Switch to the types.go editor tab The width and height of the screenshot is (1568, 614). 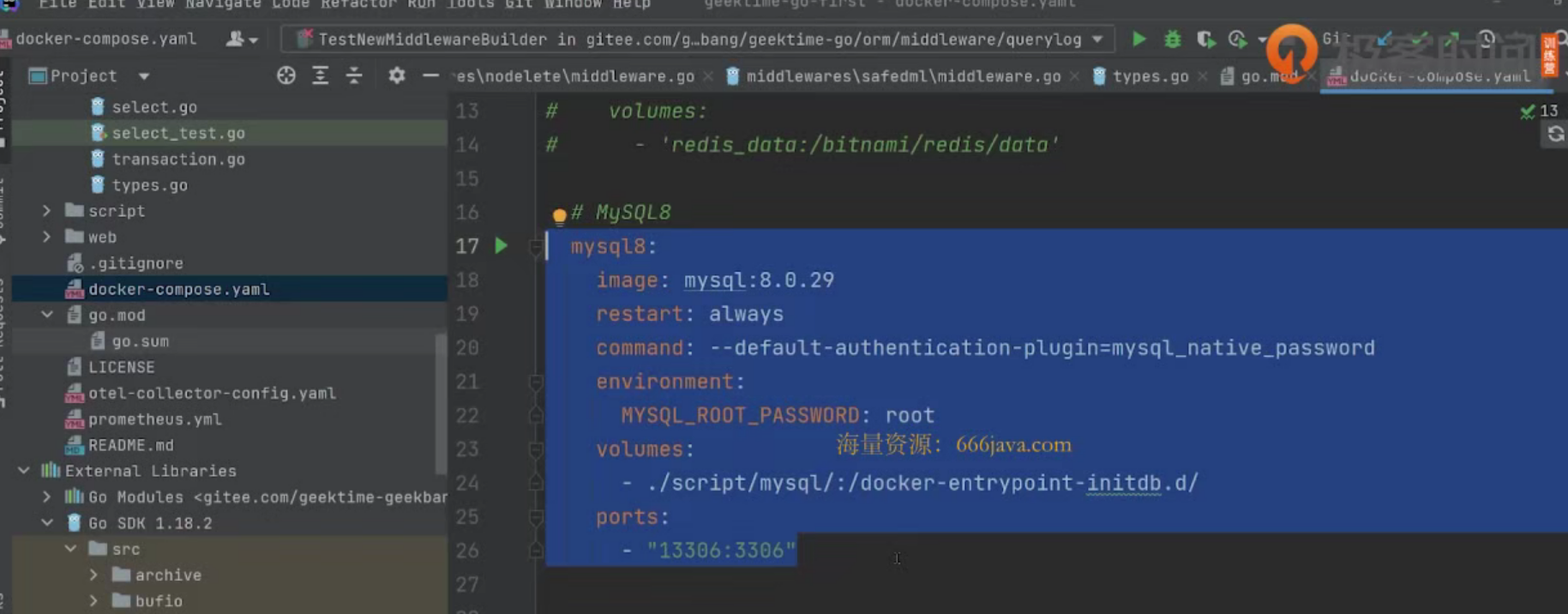(x=1150, y=76)
